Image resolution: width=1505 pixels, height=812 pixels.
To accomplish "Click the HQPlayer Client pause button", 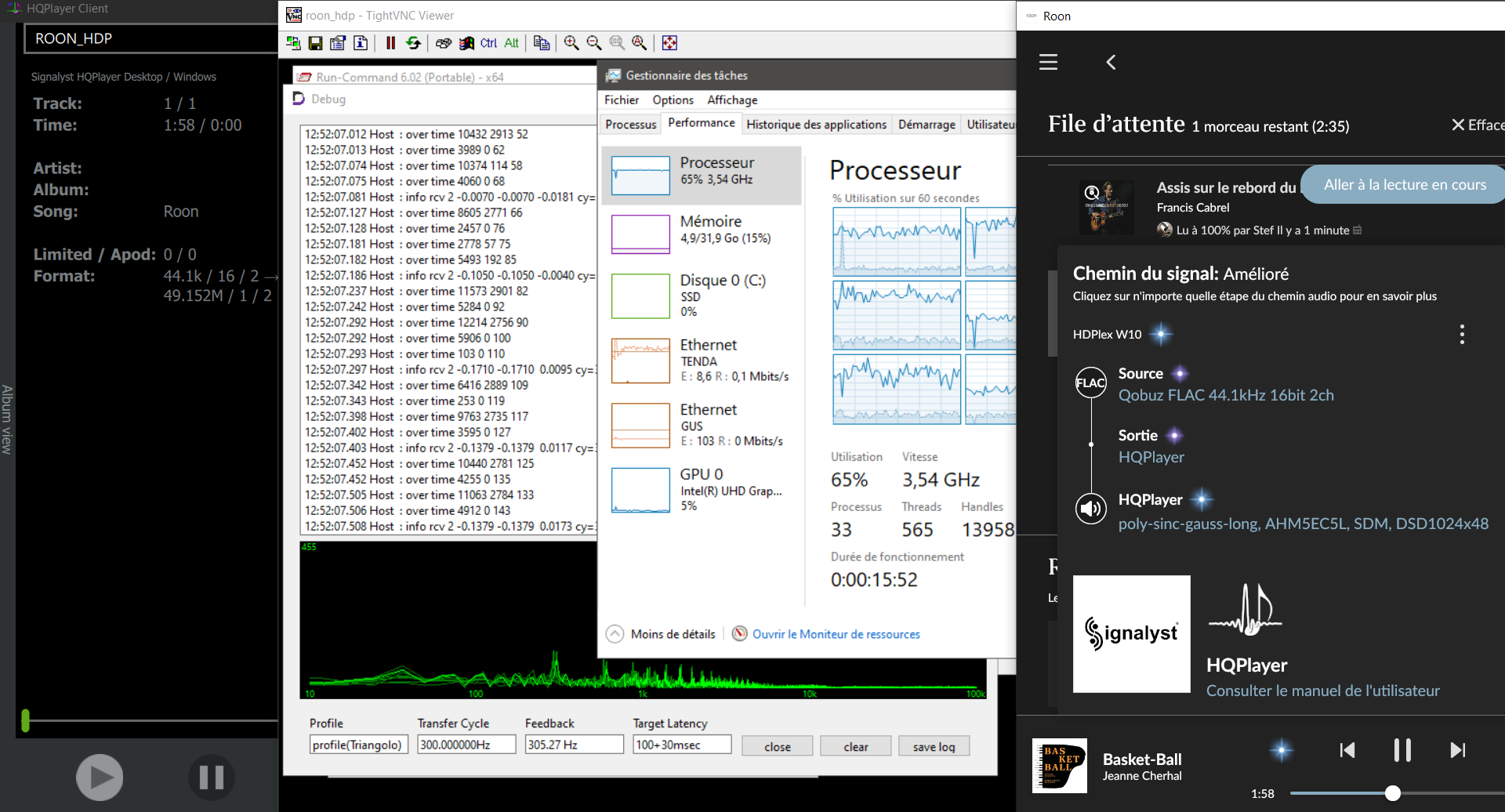I will point(212,777).
